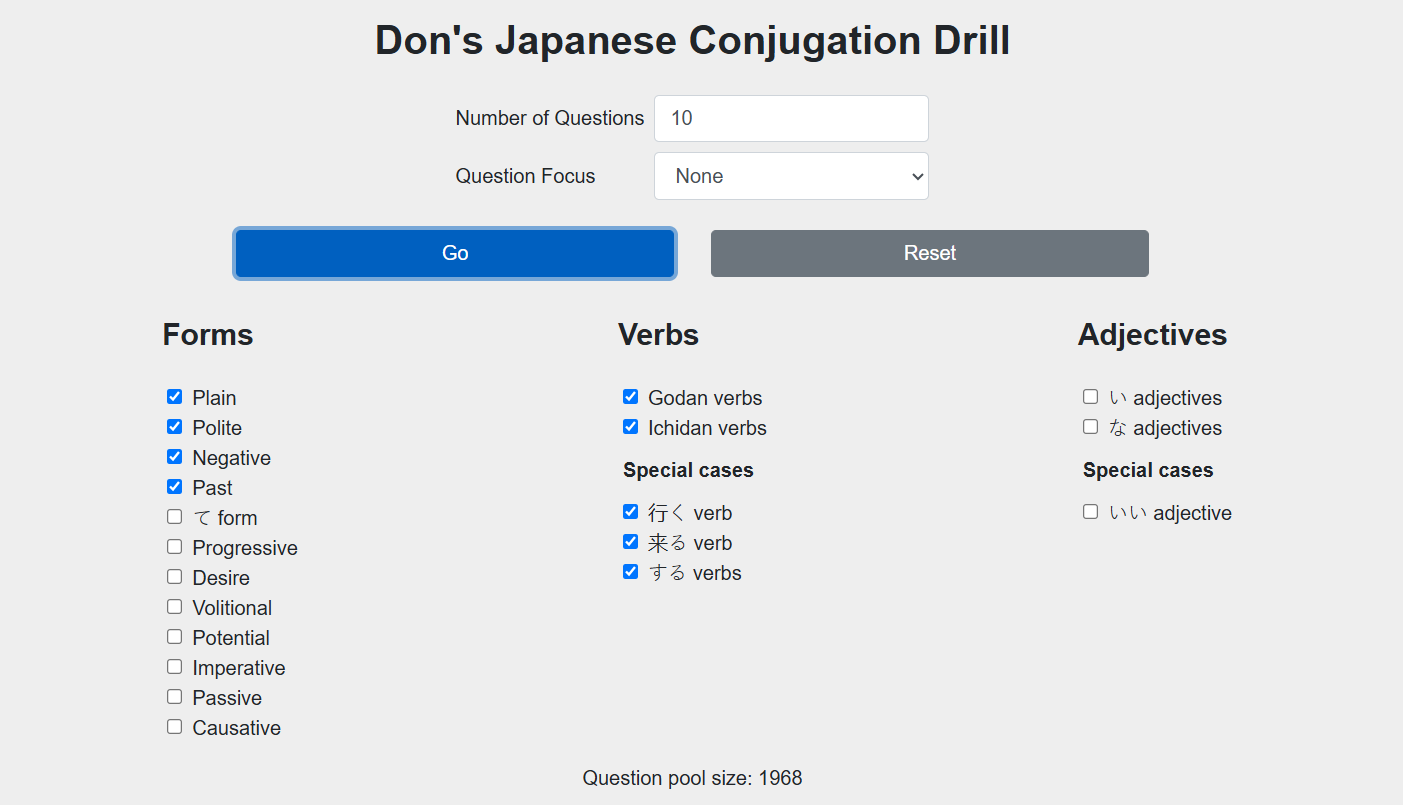The image size is (1403, 805).
Task: Uncheck the Past form checkbox
Action: coord(174,486)
